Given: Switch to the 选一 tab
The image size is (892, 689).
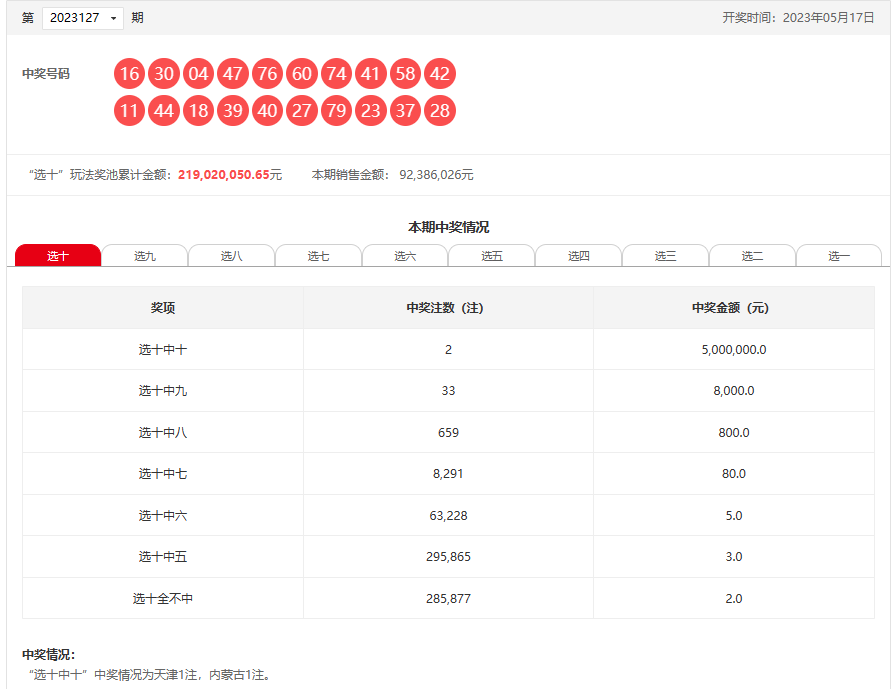Looking at the screenshot, I should 839,256.
